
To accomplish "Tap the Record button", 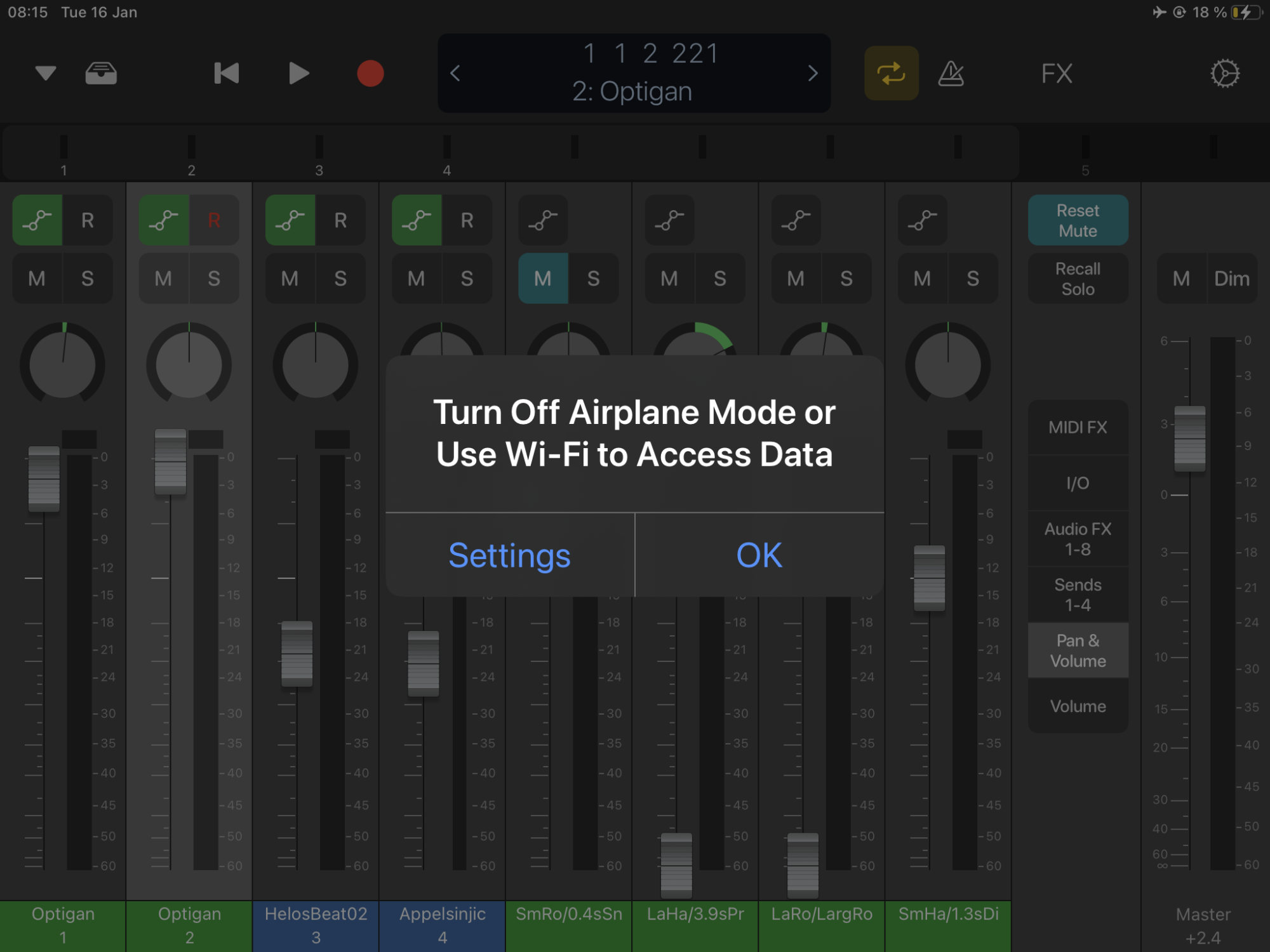I will 370,74.
